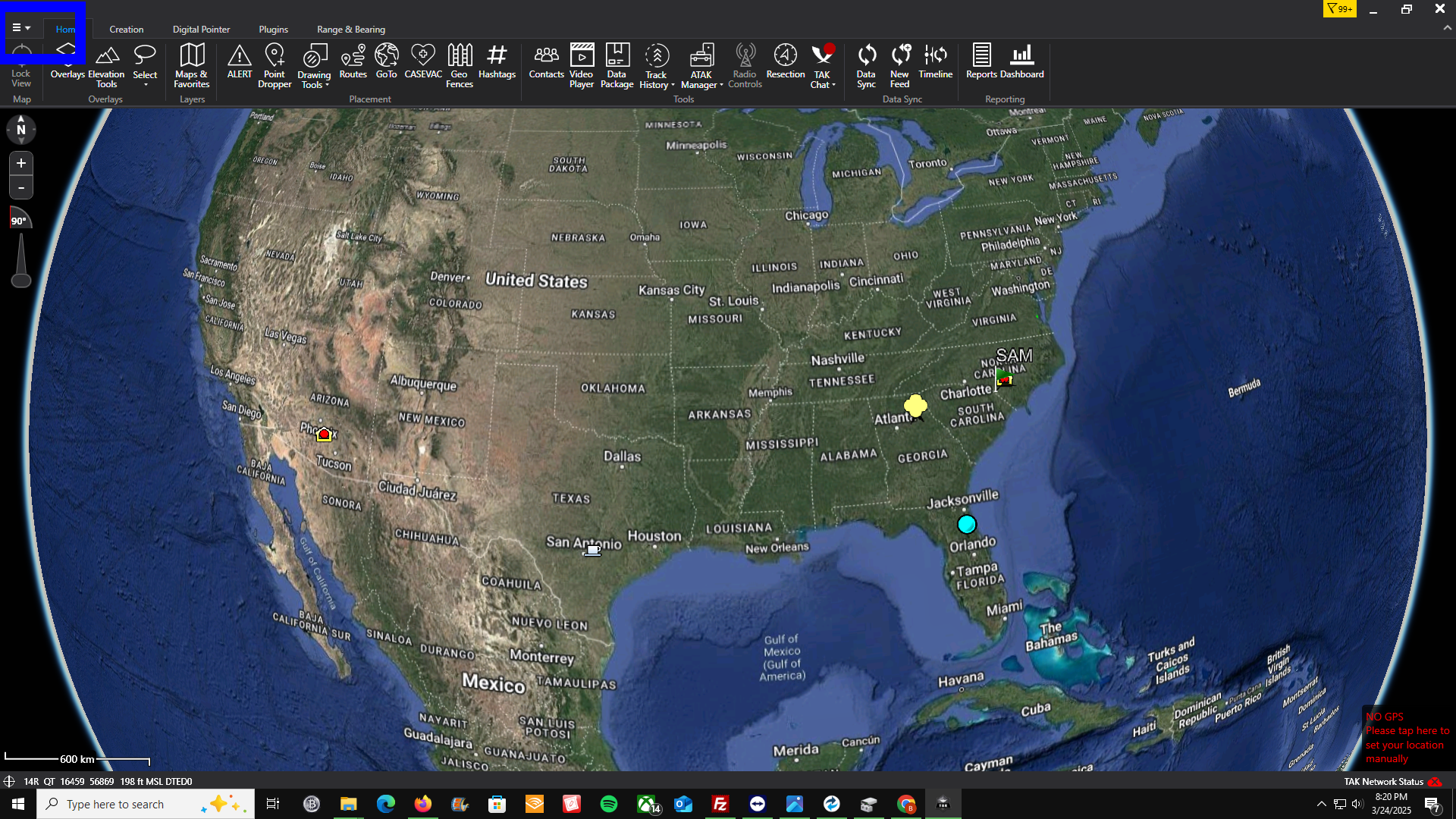The height and width of the screenshot is (819, 1456).
Task: Open Geo Fences tool
Action: coord(460,66)
